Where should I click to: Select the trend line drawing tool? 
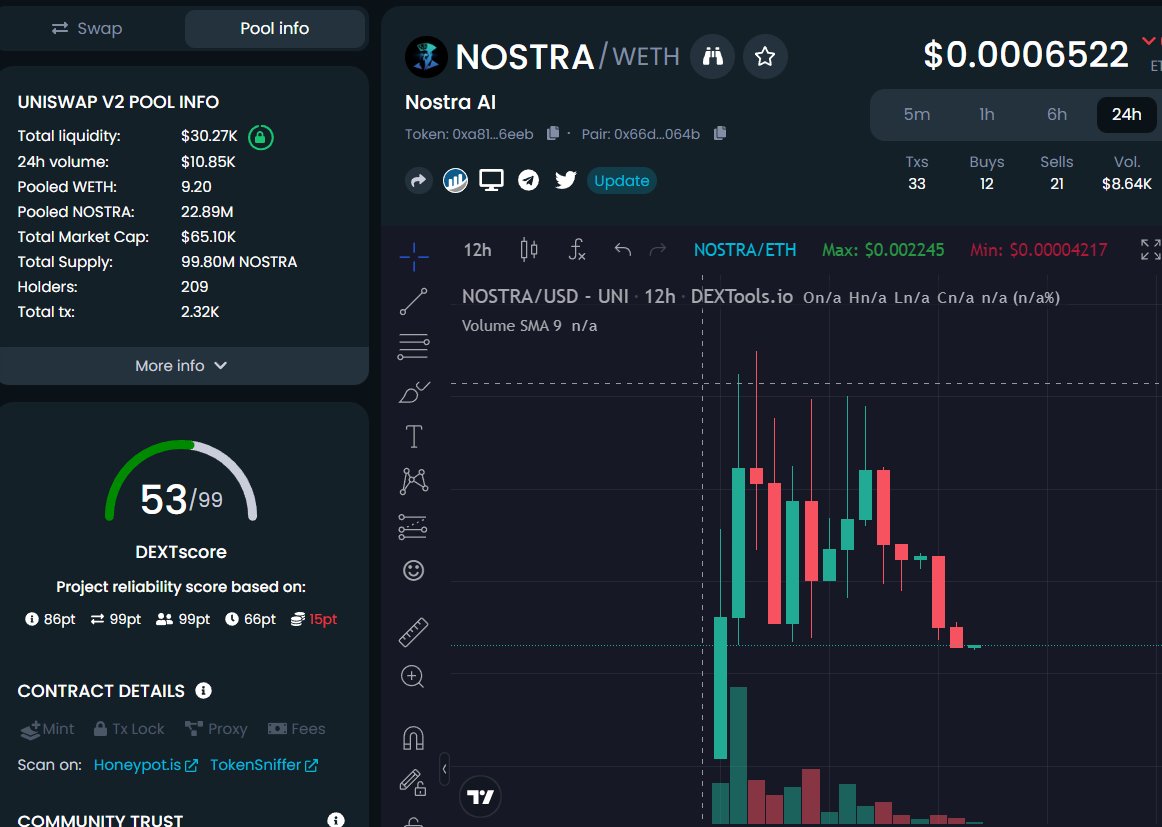414,302
